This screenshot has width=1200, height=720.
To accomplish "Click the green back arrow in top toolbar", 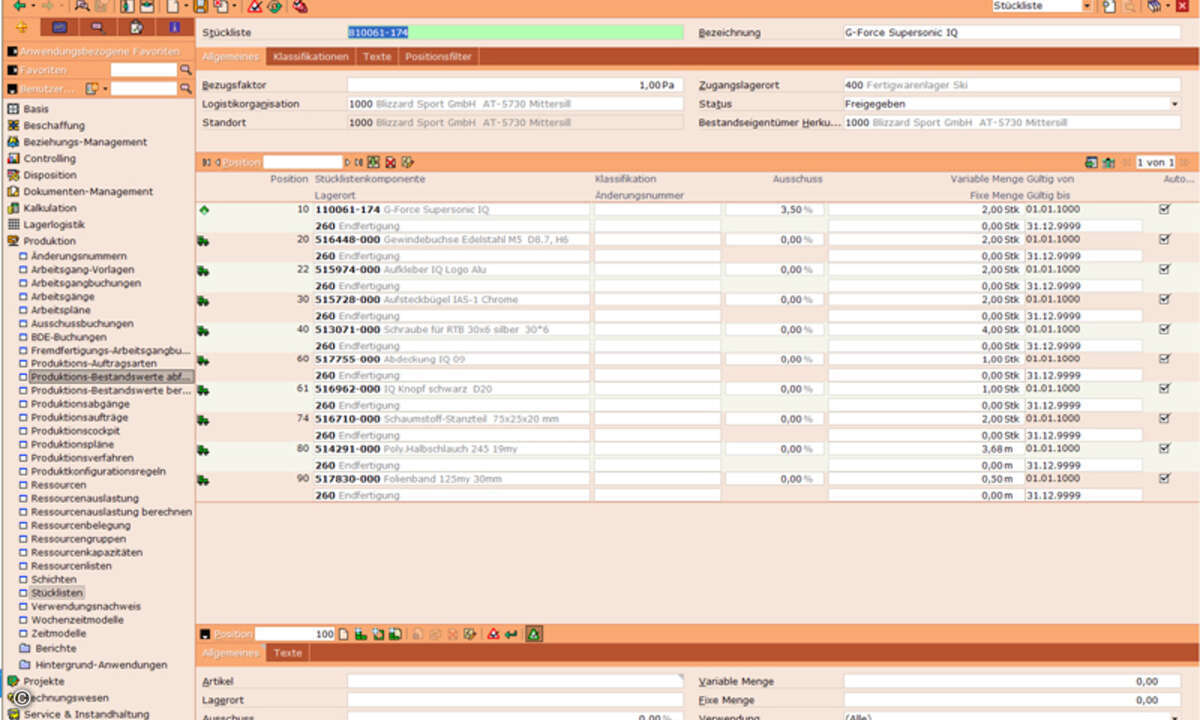I will tap(19, 6).
